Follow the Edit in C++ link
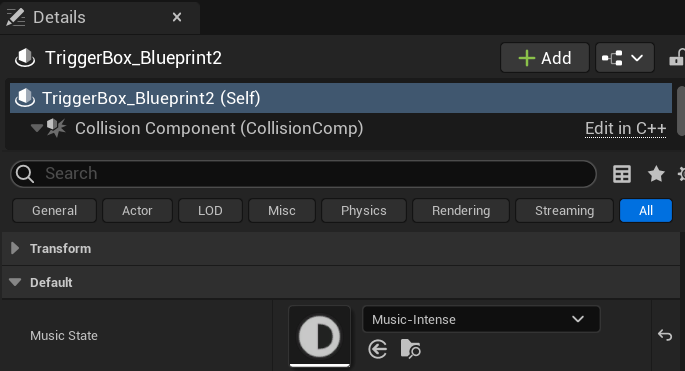 (x=625, y=128)
